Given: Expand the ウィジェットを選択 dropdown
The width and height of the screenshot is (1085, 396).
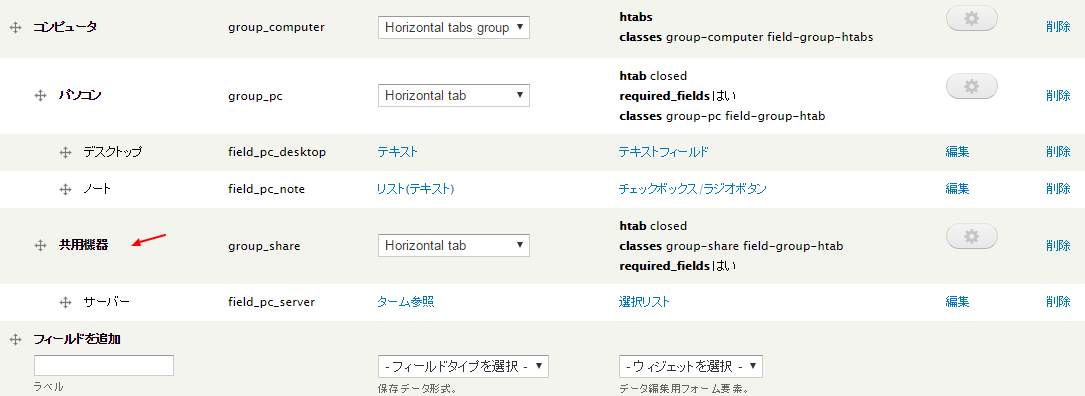Looking at the screenshot, I should (x=691, y=366).
